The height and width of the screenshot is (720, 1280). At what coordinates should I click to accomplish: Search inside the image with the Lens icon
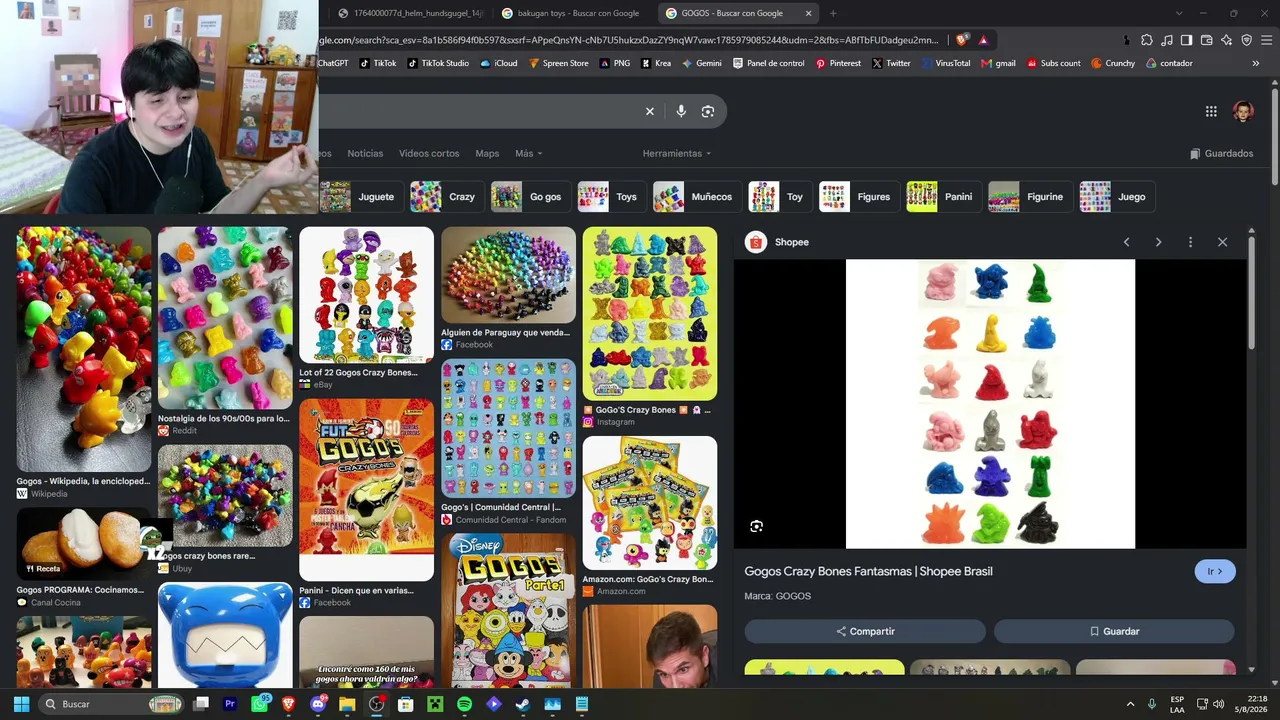(x=757, y=526)
